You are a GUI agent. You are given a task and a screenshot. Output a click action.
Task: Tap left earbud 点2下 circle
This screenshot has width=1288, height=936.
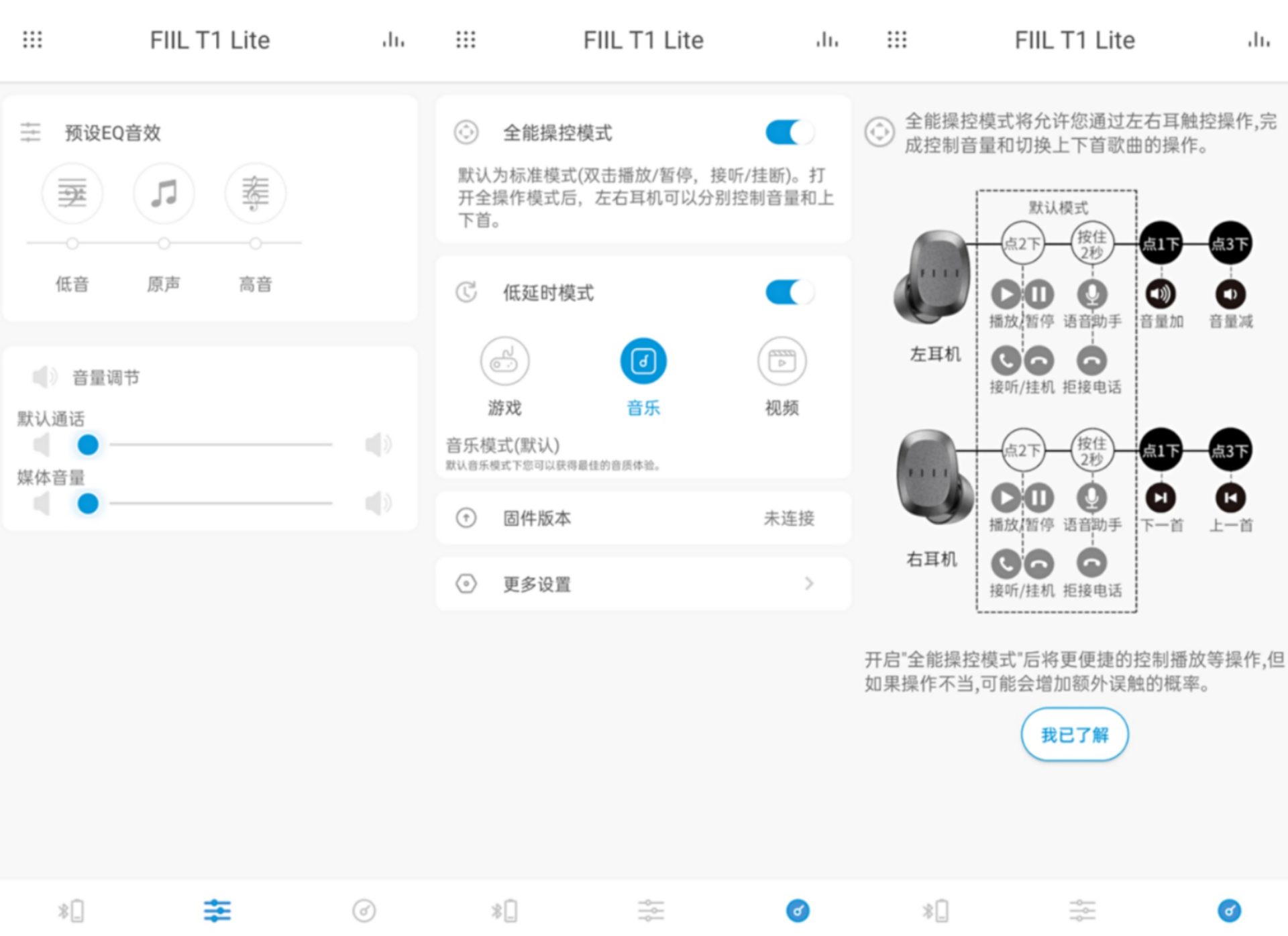point(1023,243)
